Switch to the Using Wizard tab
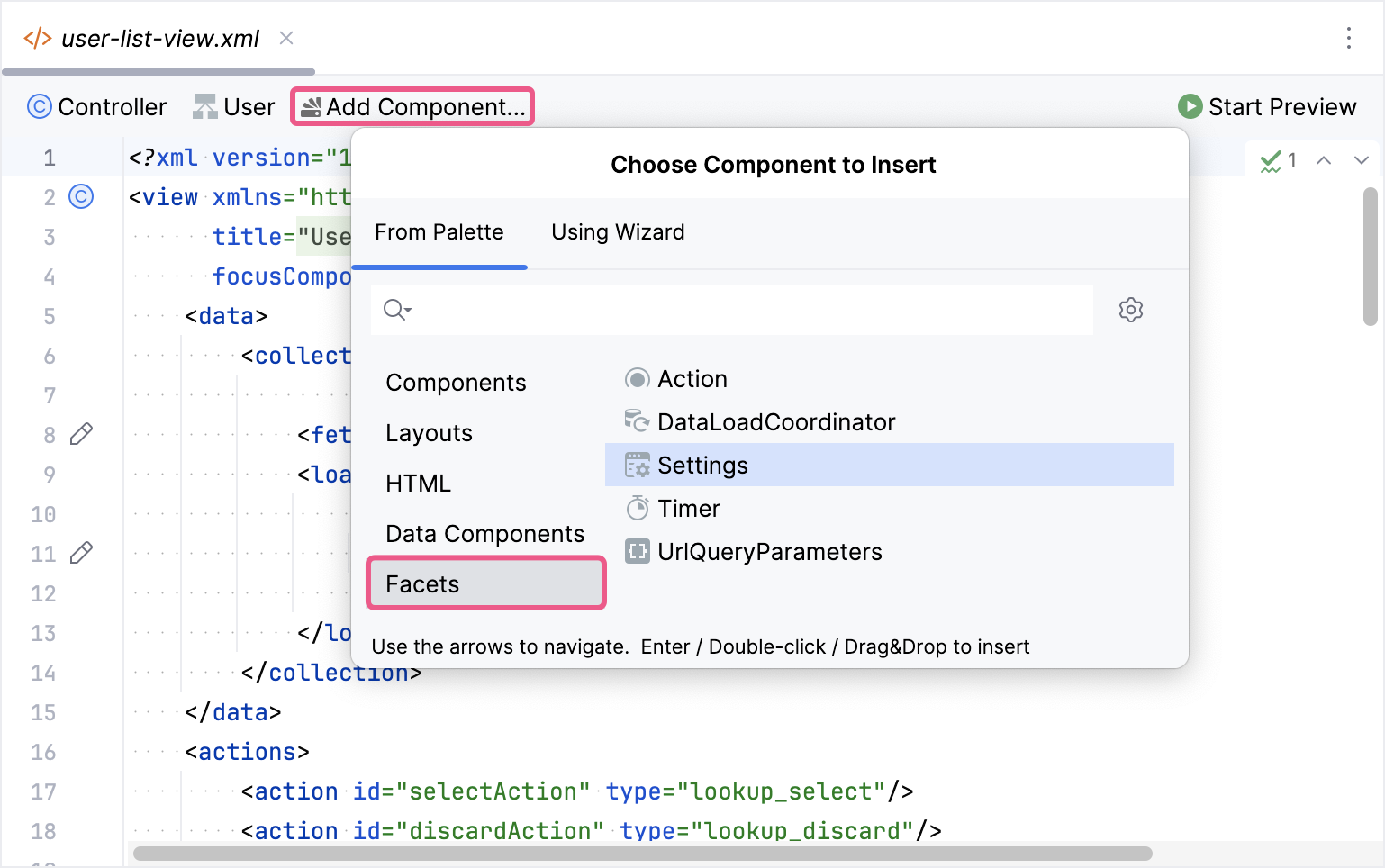 [618, 232]
